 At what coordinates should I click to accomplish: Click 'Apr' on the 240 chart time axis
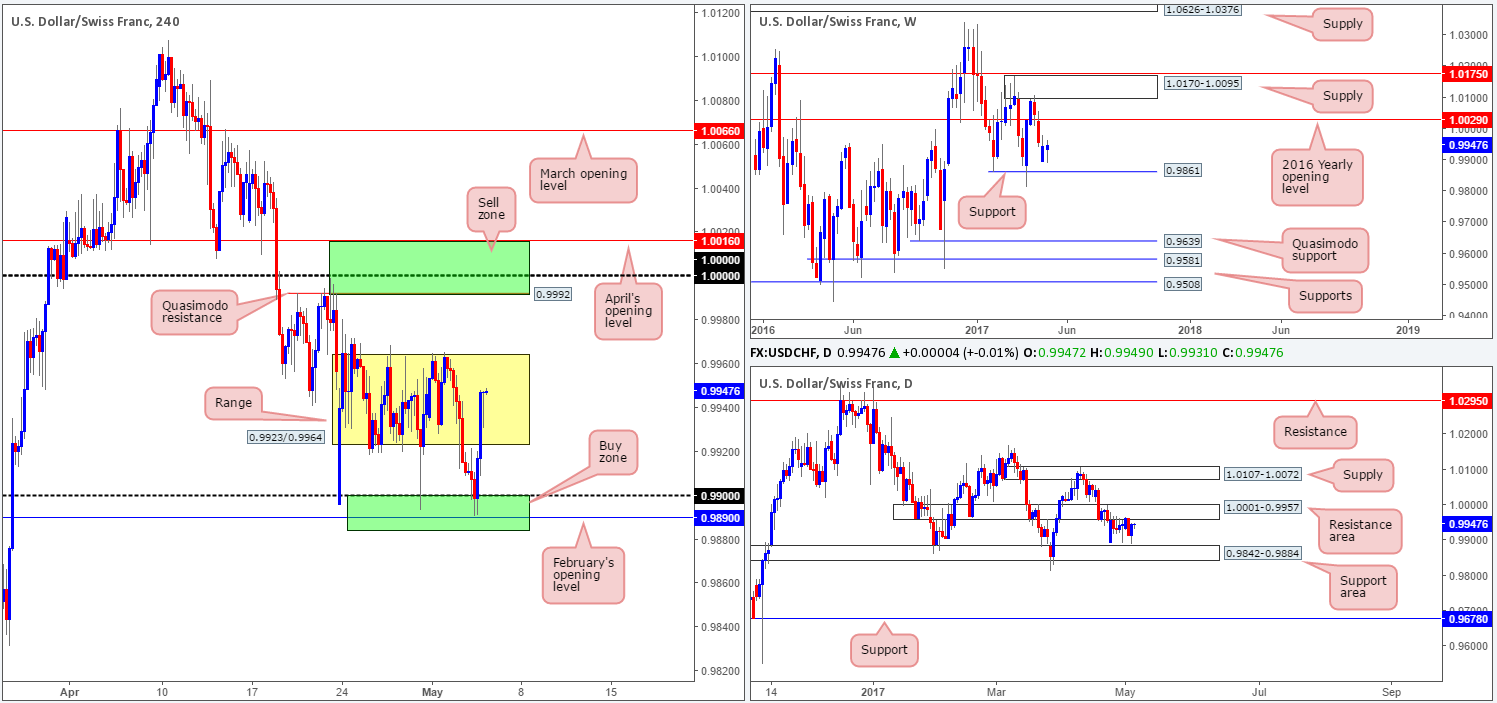coord(68,691)
